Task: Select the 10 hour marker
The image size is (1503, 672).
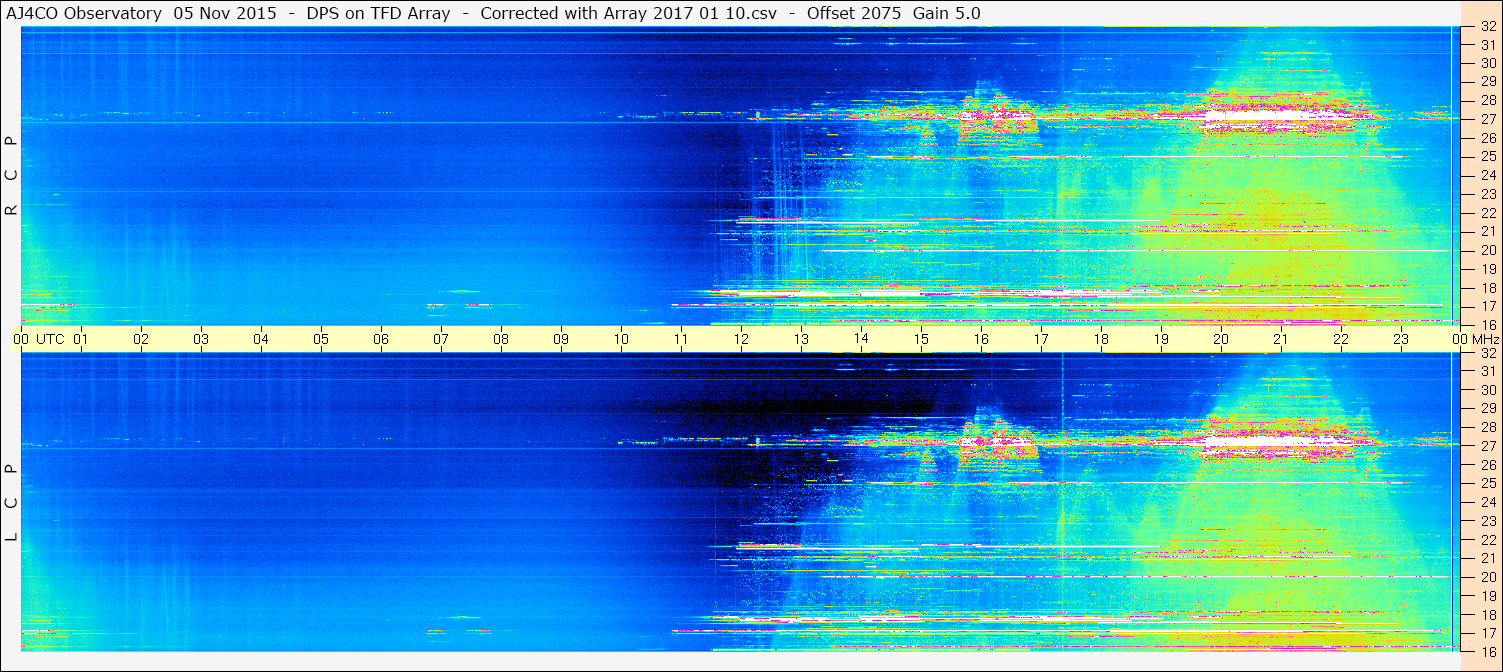Action: click(x=621, y=339)
